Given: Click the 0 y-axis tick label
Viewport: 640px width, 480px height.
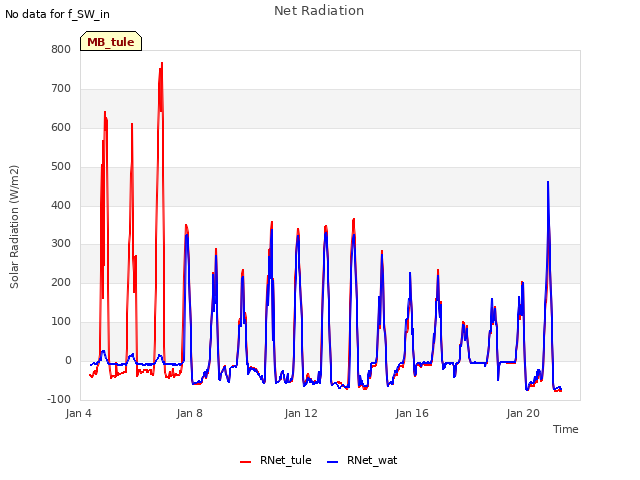Looking at the screenshot, I should 68,360.
